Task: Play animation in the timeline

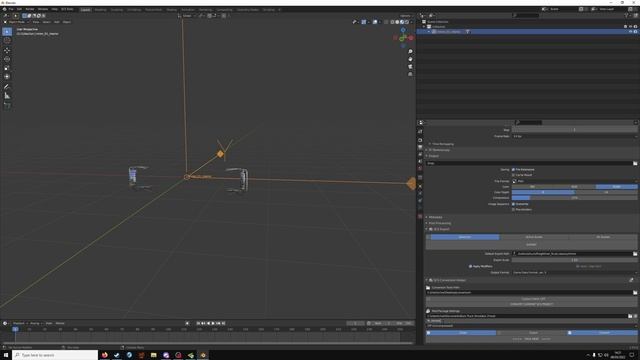Action: coord(213,323)
